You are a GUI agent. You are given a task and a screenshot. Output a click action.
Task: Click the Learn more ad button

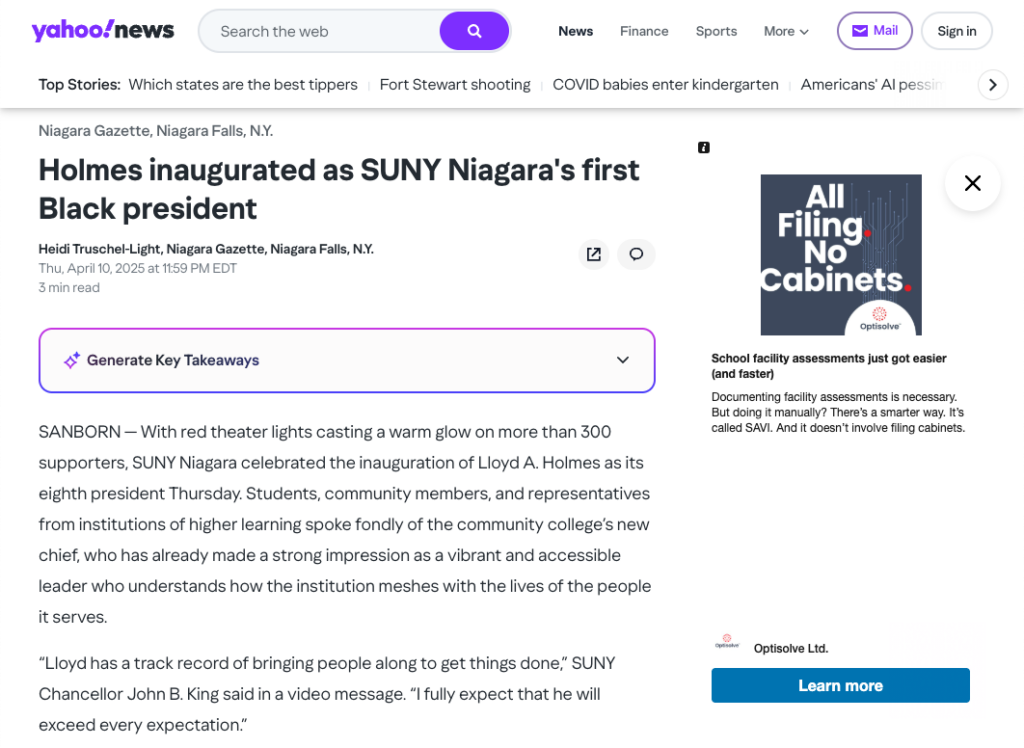tap(840, 686)
